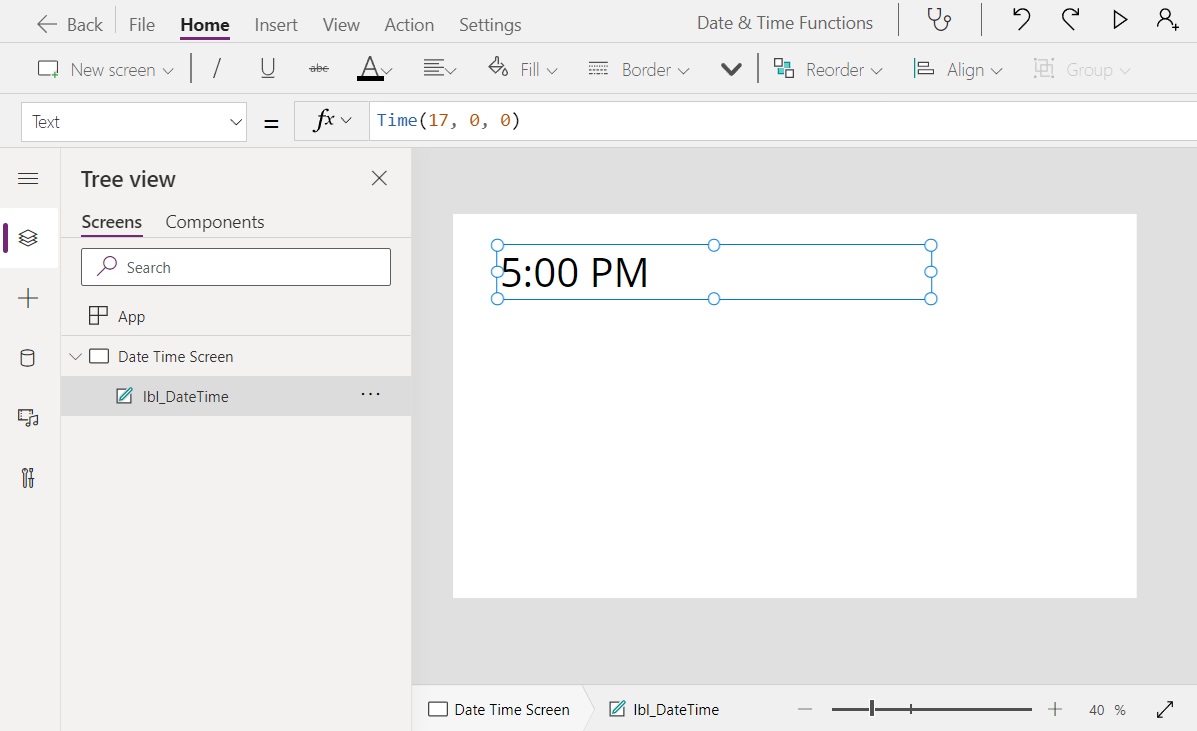Image resolution: width=1197 pixels, height=731 pixels.
Task: Open the Insert panel plus icon
Action: point(27,298)
